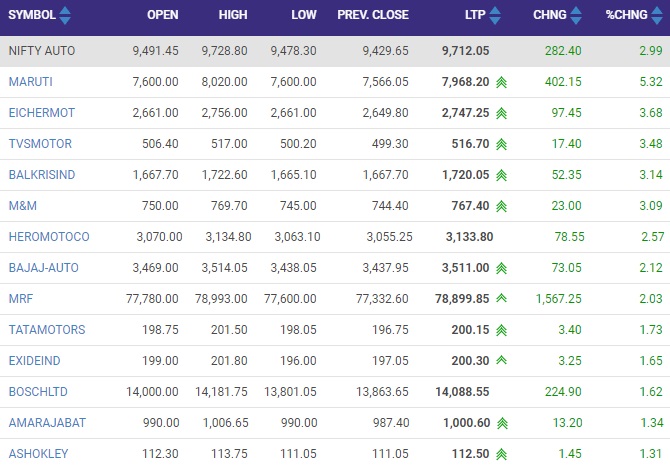Select MRF LTP value 78,899.85
Viewport: 670px width, 469px height.
(462, 299)
